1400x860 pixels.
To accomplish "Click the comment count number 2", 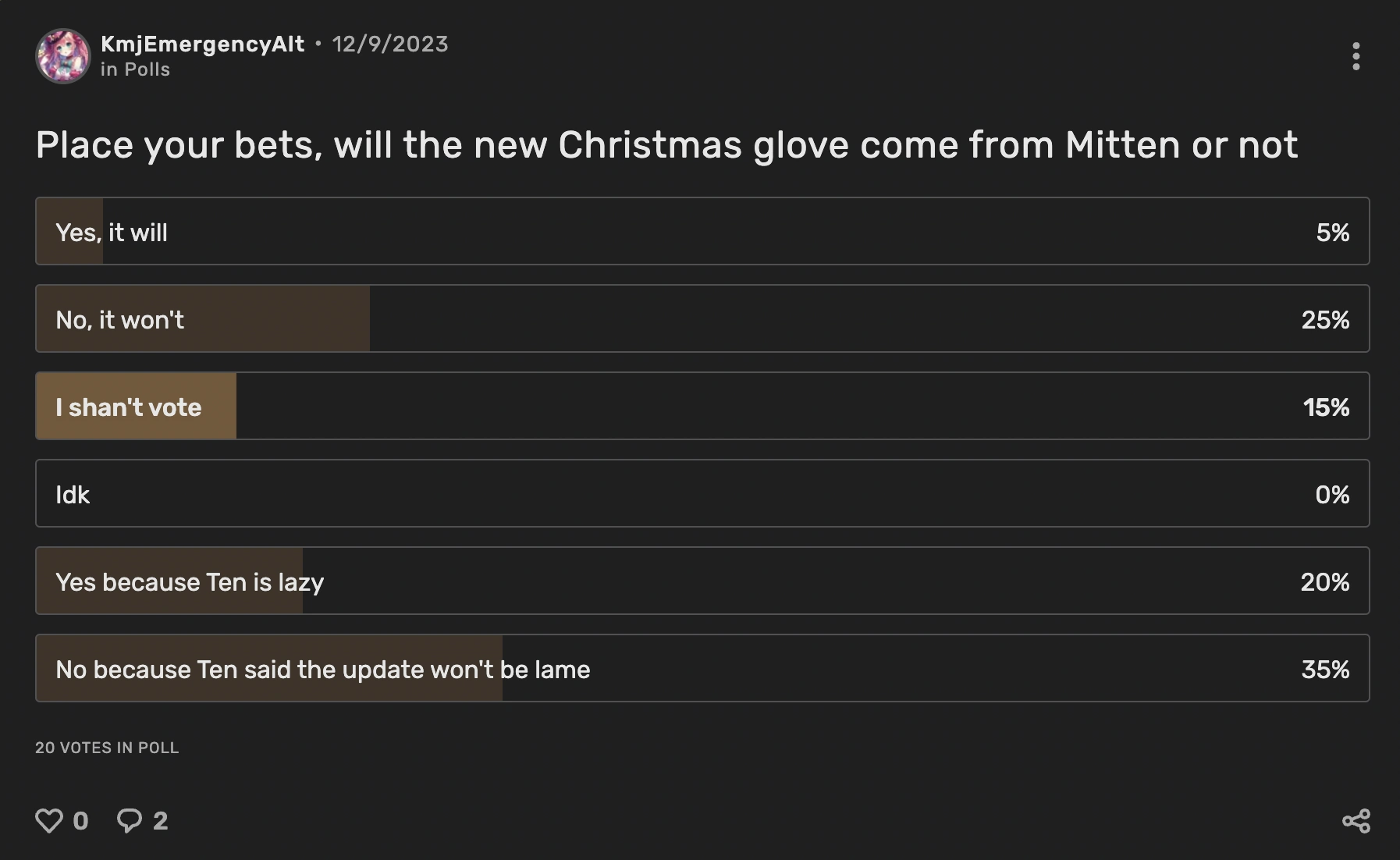I will point(160,821).
